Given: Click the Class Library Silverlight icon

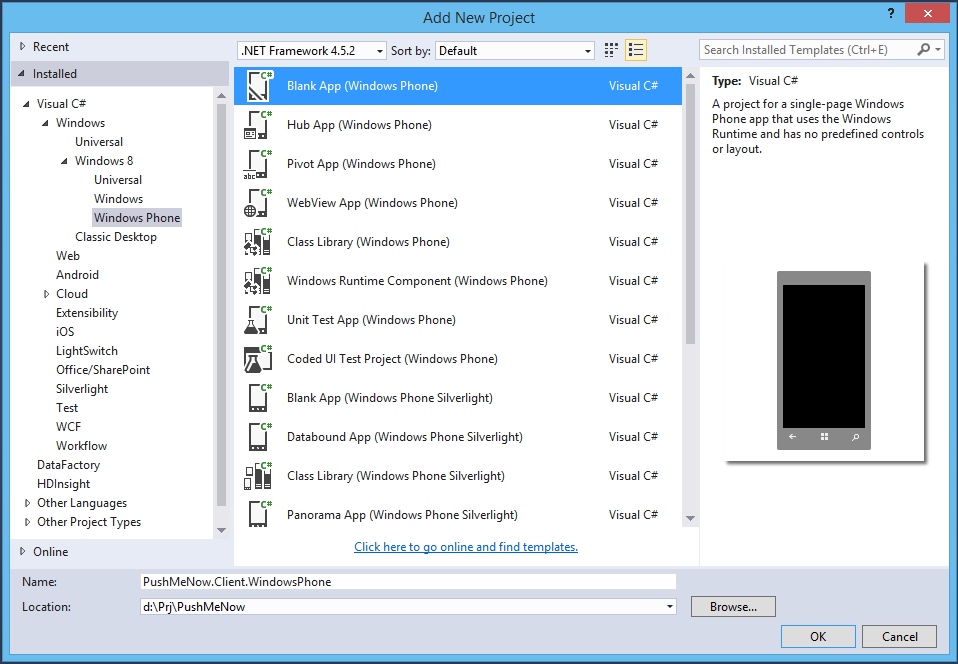Looking at the screenshot, I should (x=258, y=477).
